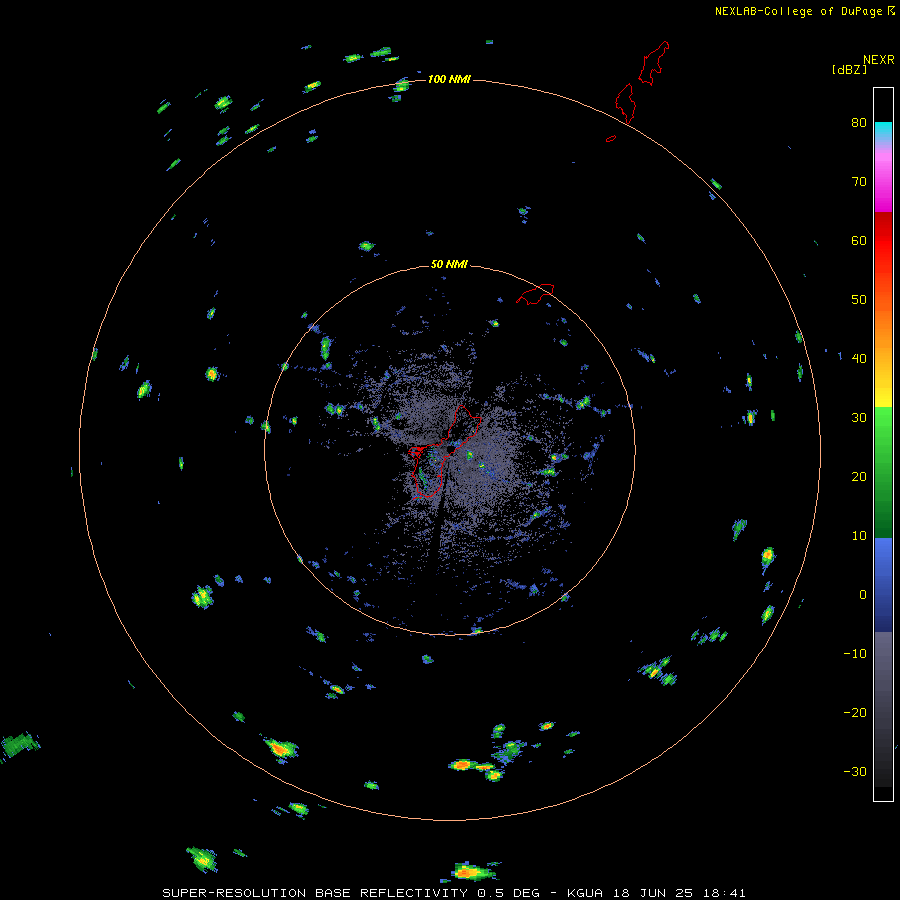Click the 50 NMI range ring label
The image size is (900, 900).
[449, 265]
